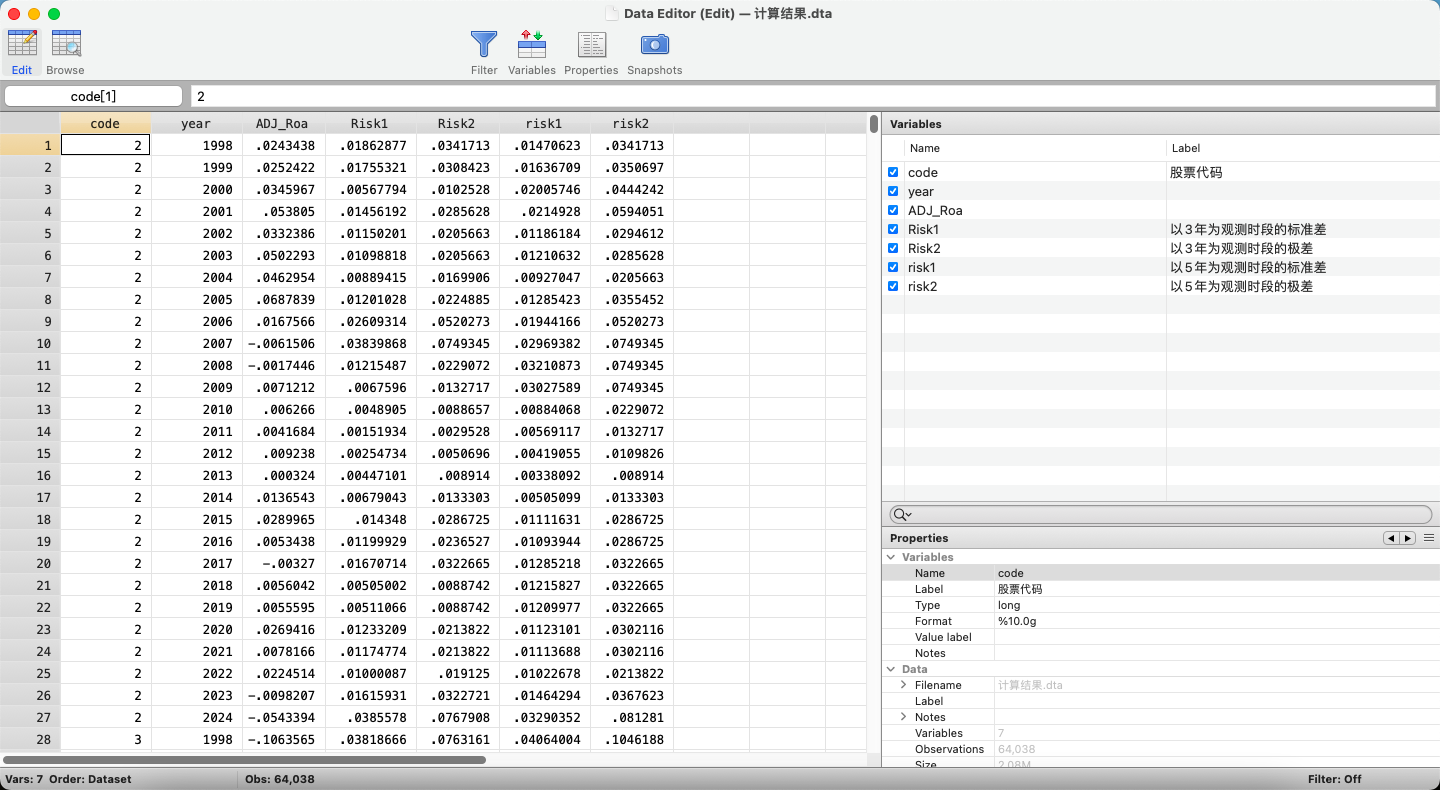Open the Filter tool

484,45
